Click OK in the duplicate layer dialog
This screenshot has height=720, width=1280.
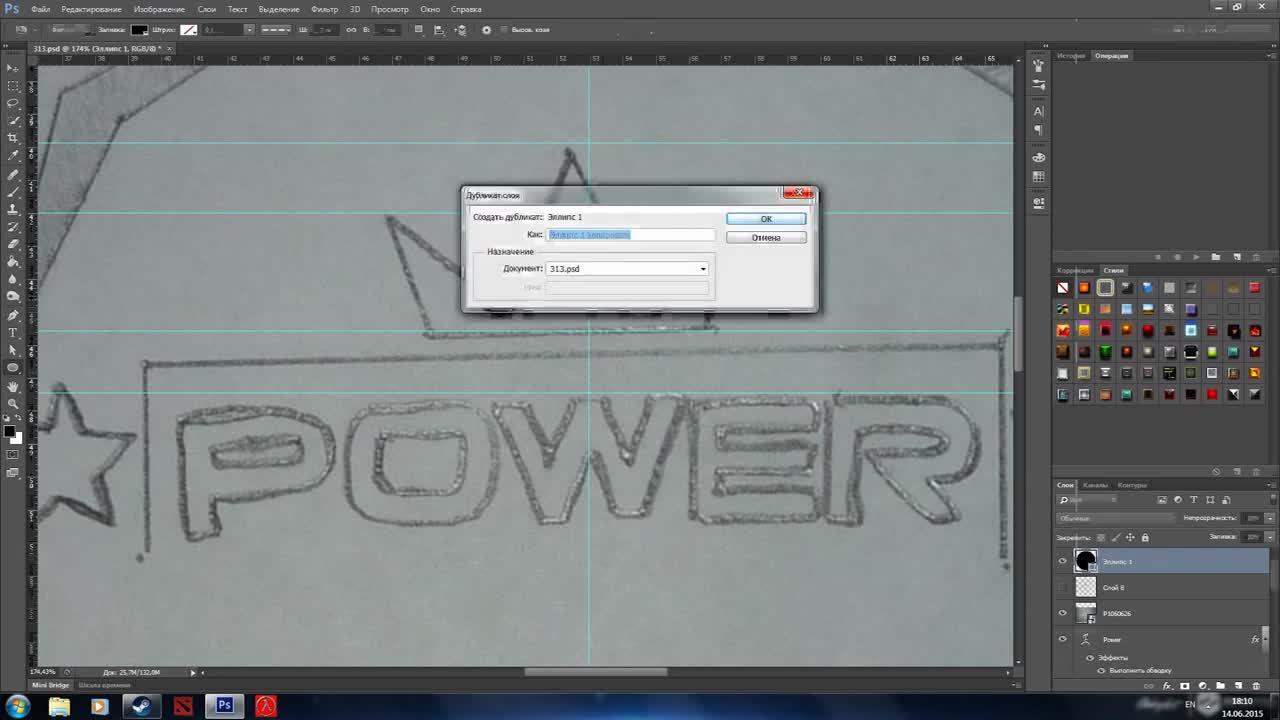[x=766, y=219]
